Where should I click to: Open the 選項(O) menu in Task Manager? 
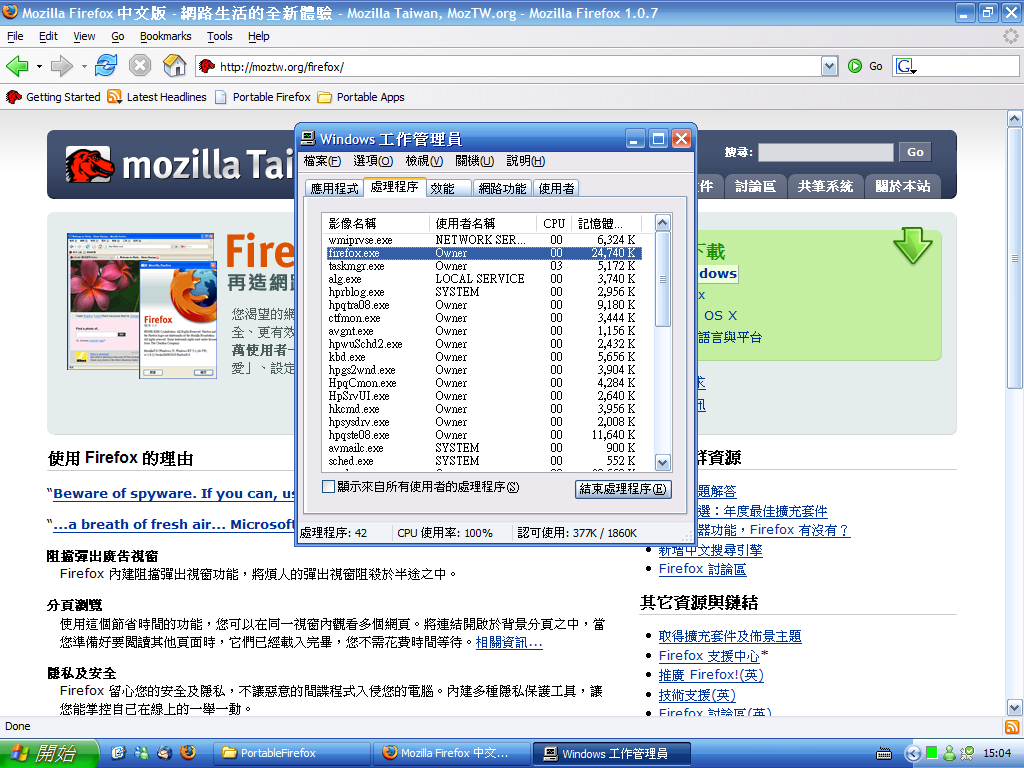tap(373, 161)
